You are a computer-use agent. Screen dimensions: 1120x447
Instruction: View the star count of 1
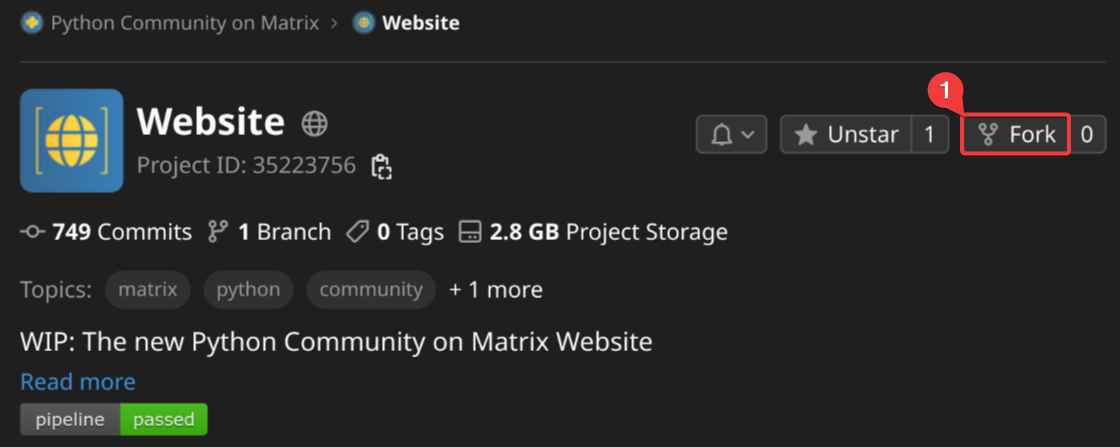pos(930,134)
